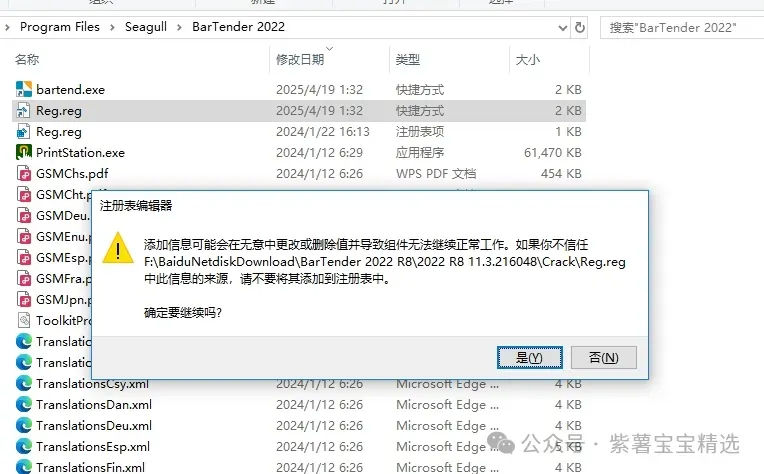Expand the chevron before Program Files
Screen dimensions: 764x474
pos(7,27)
